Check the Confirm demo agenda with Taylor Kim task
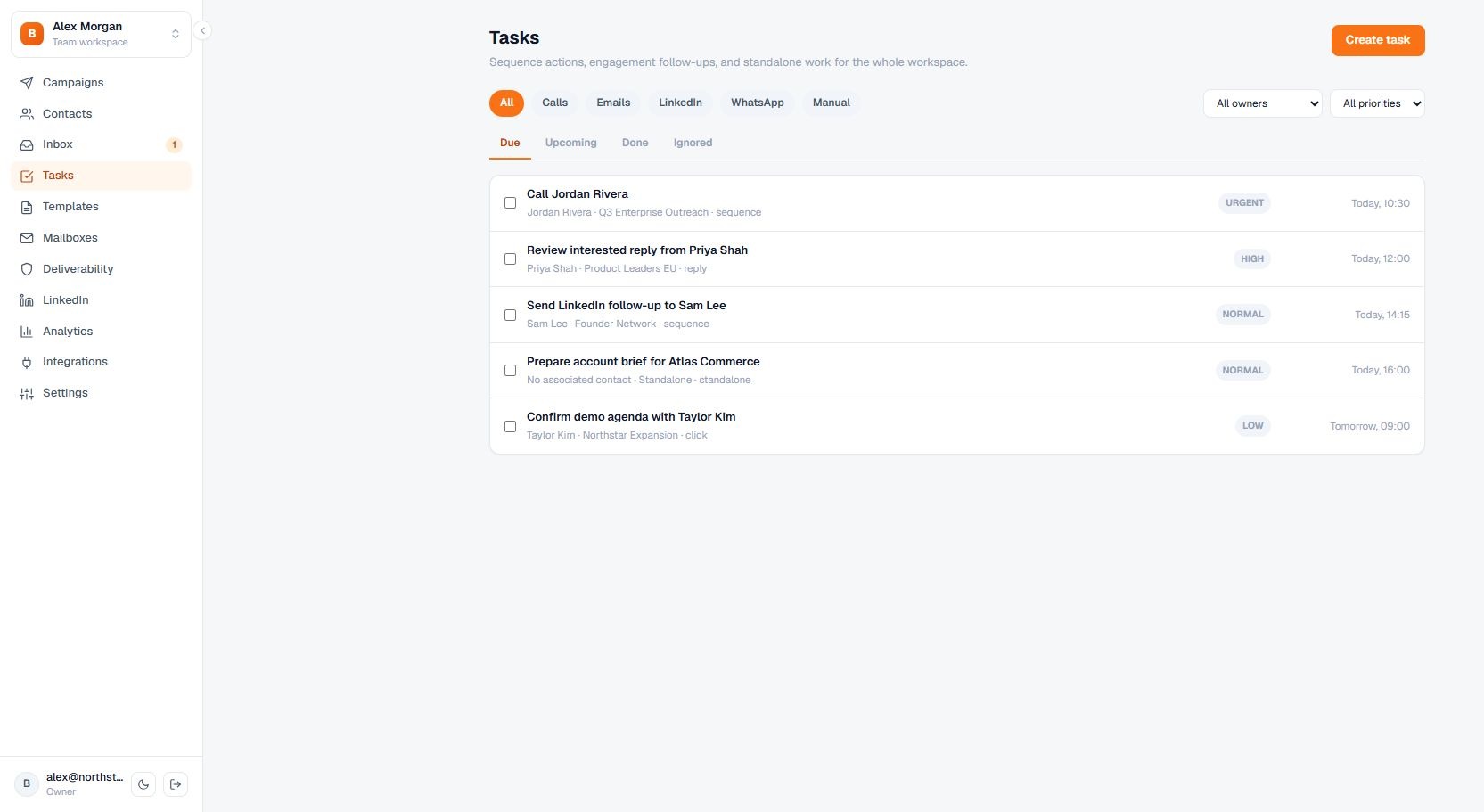Image resolution: width=1484 pixels, height=812 pixels. [510, 426]
